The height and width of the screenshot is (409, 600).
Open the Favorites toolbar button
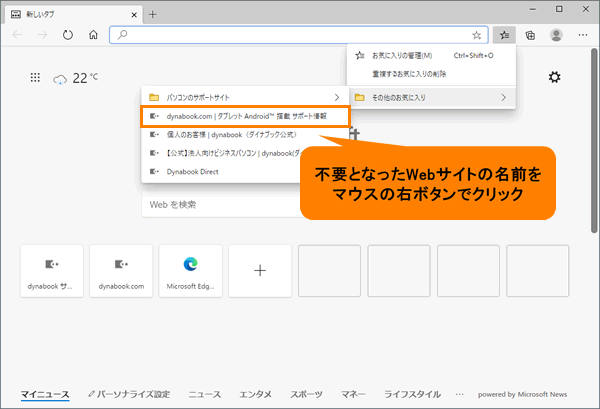504,35
